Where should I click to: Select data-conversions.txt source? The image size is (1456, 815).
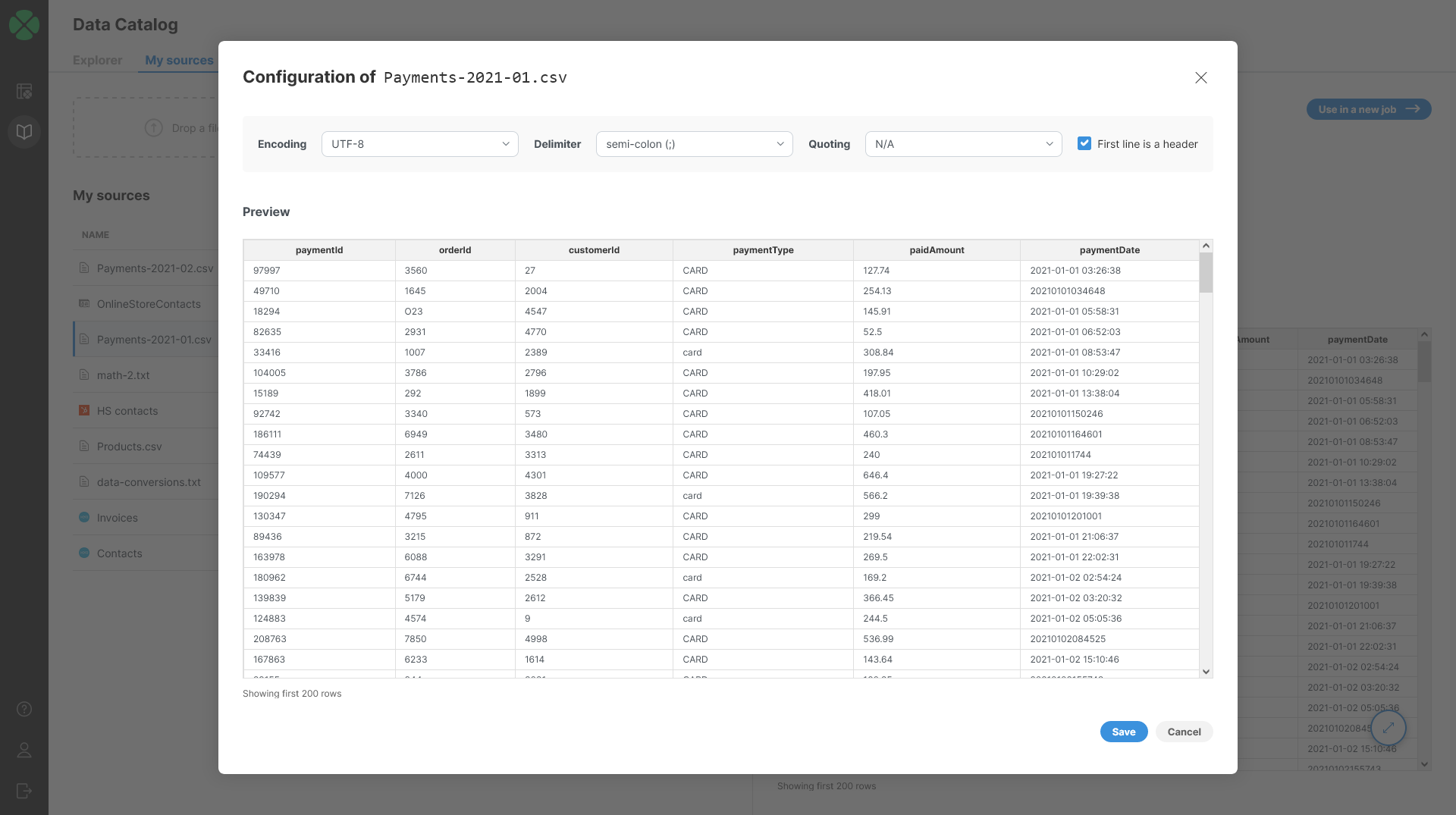point(149,482)
